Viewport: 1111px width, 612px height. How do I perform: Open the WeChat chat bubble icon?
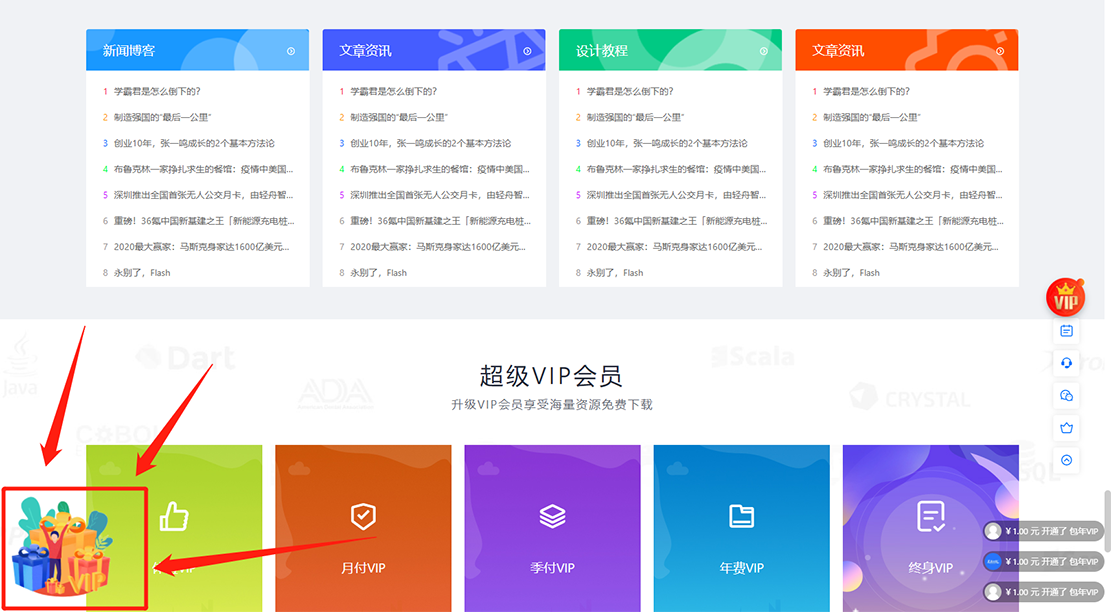(1066, 396)
